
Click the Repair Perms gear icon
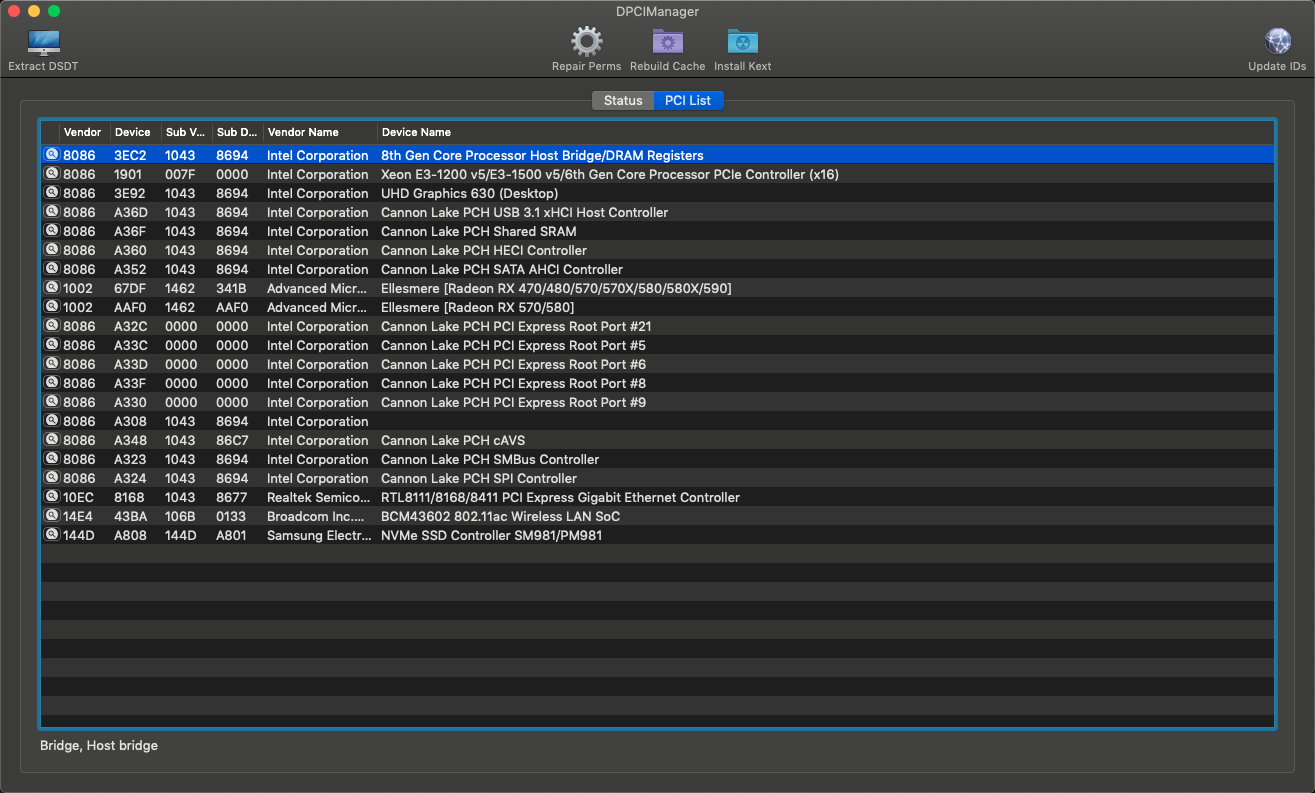[586, 42]
